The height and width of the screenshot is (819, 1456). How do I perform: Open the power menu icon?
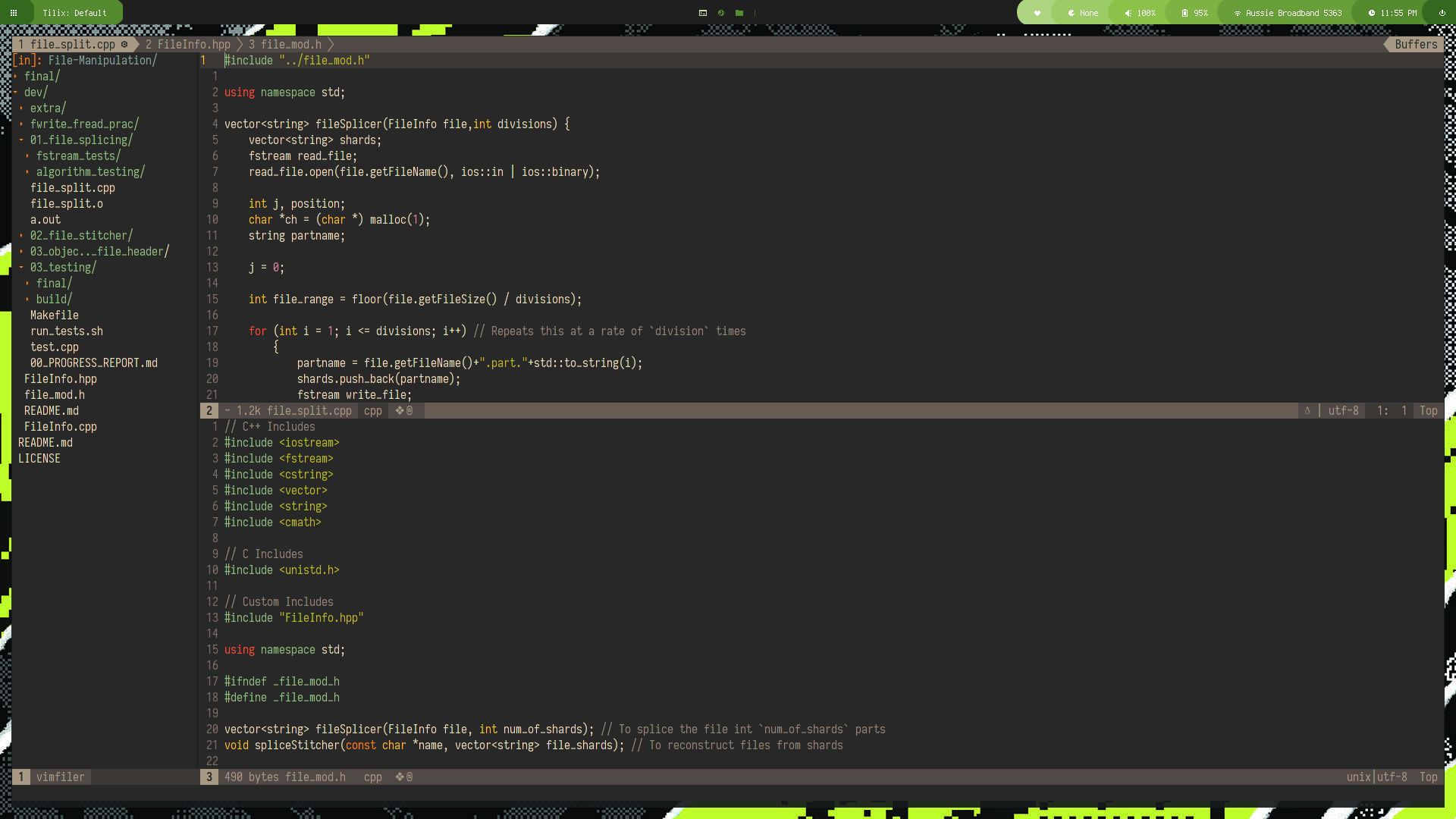(1442, 13)
